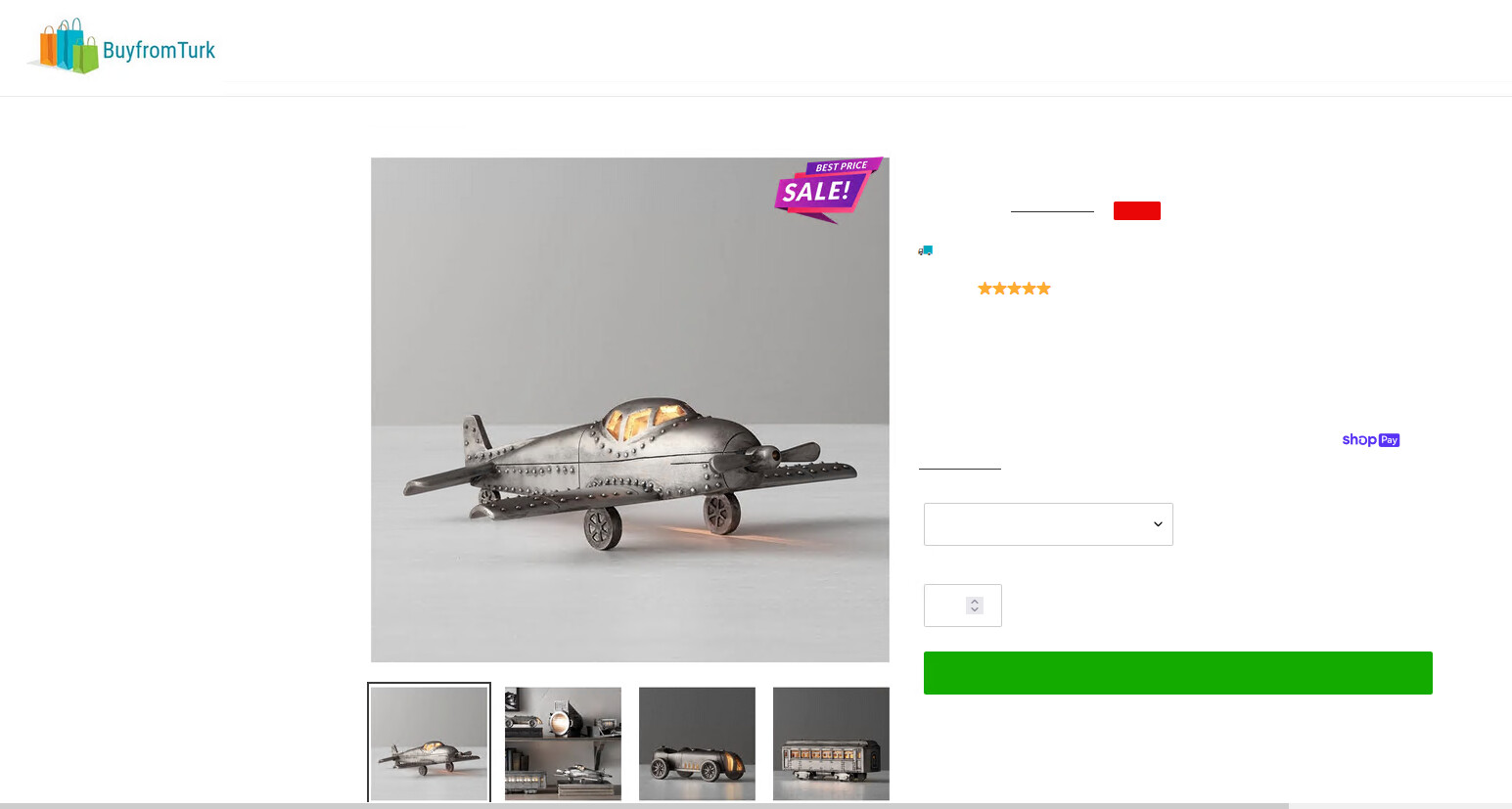Increase quantity with the up stepper arrow

[975, 601]
